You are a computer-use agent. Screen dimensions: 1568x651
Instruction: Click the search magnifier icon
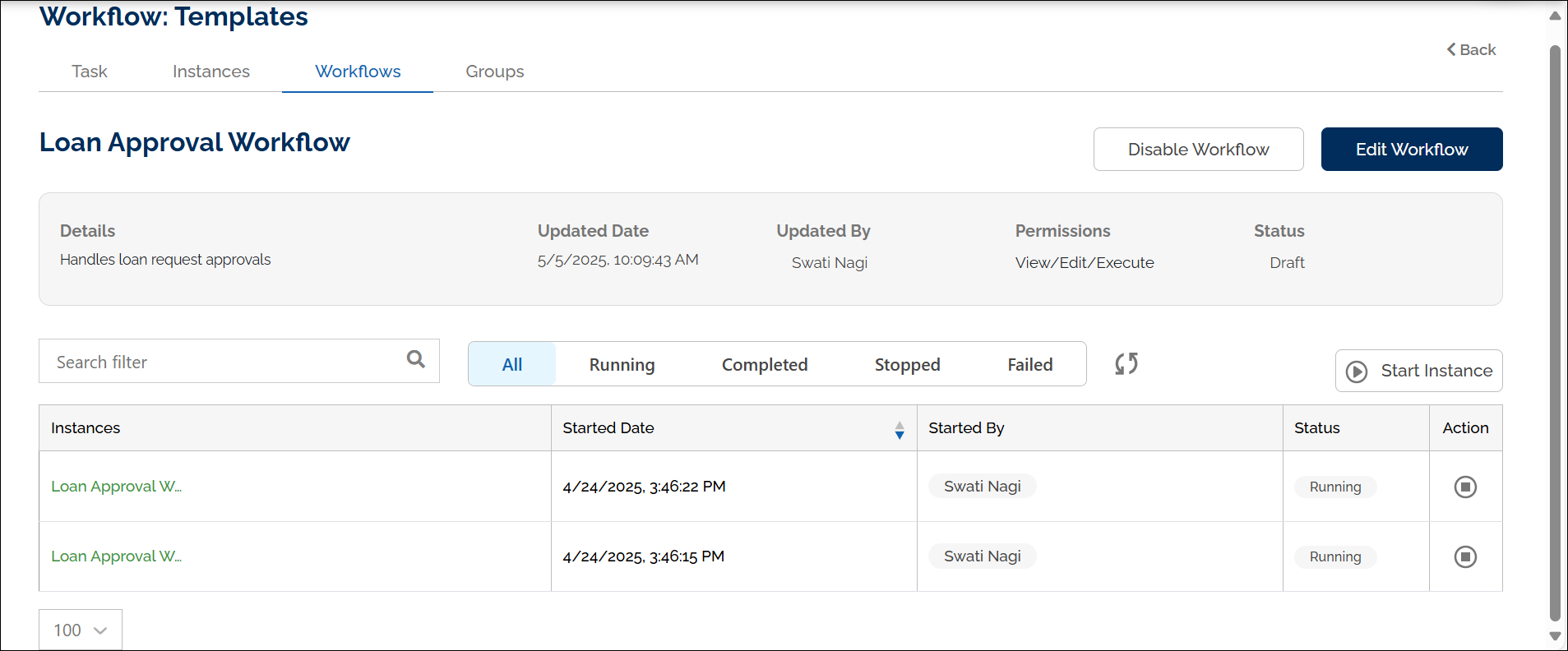tap(416, 359)
